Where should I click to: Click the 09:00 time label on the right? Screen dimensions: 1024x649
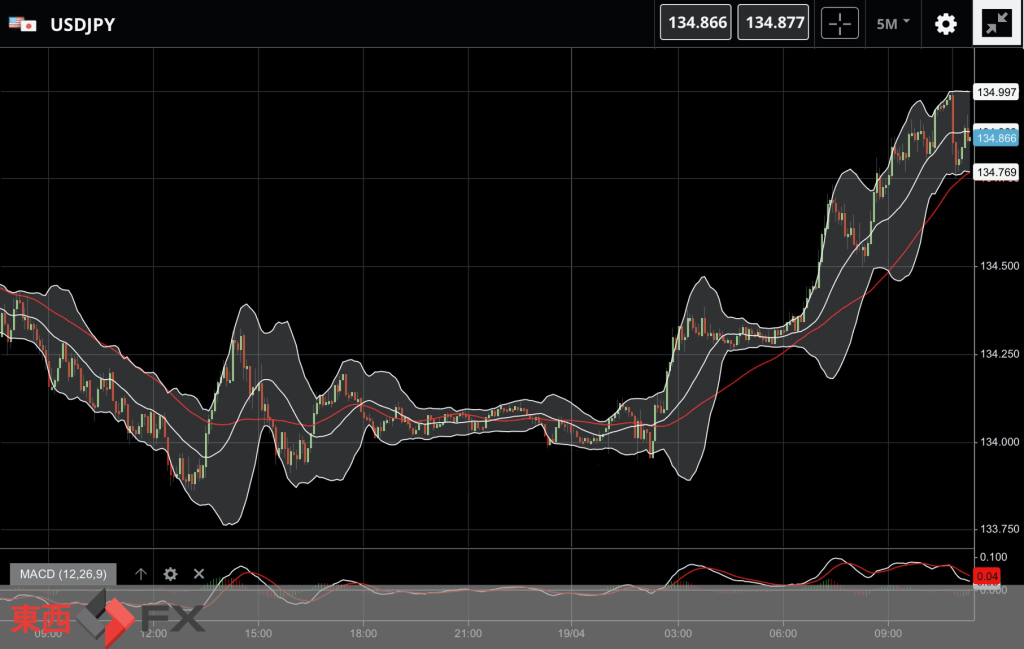click(x=888, y=633)
